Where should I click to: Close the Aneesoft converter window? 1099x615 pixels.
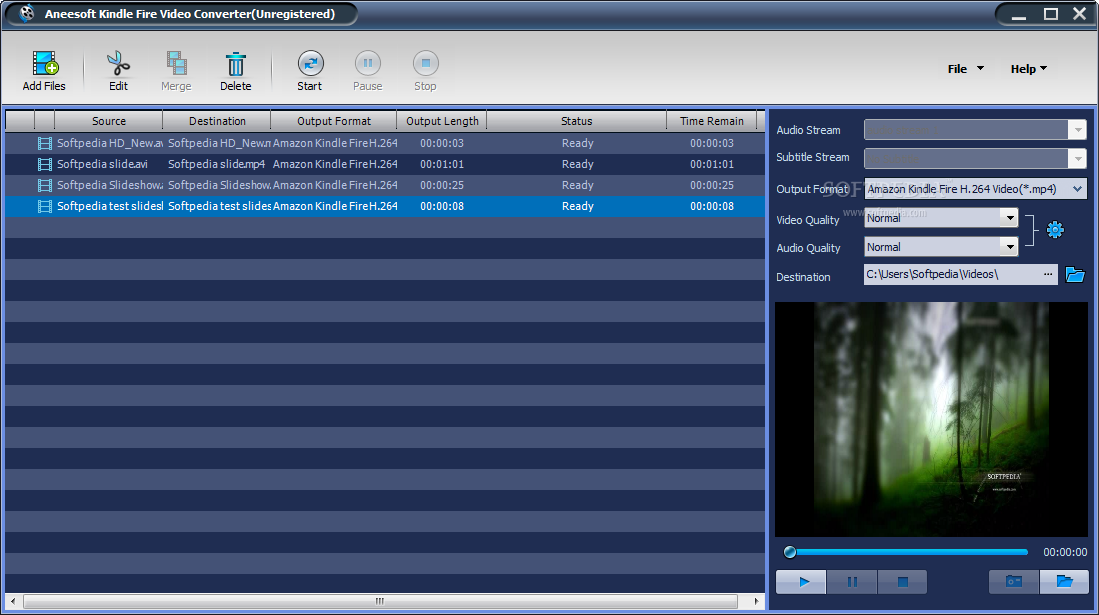[1080, 14]
